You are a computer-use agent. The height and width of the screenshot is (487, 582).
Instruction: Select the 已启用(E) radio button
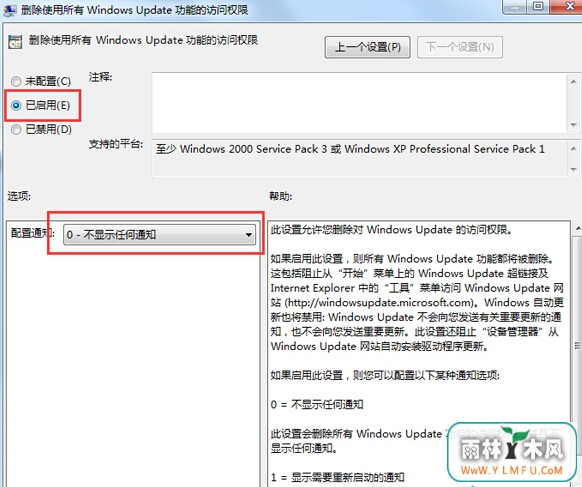point(41,105)
